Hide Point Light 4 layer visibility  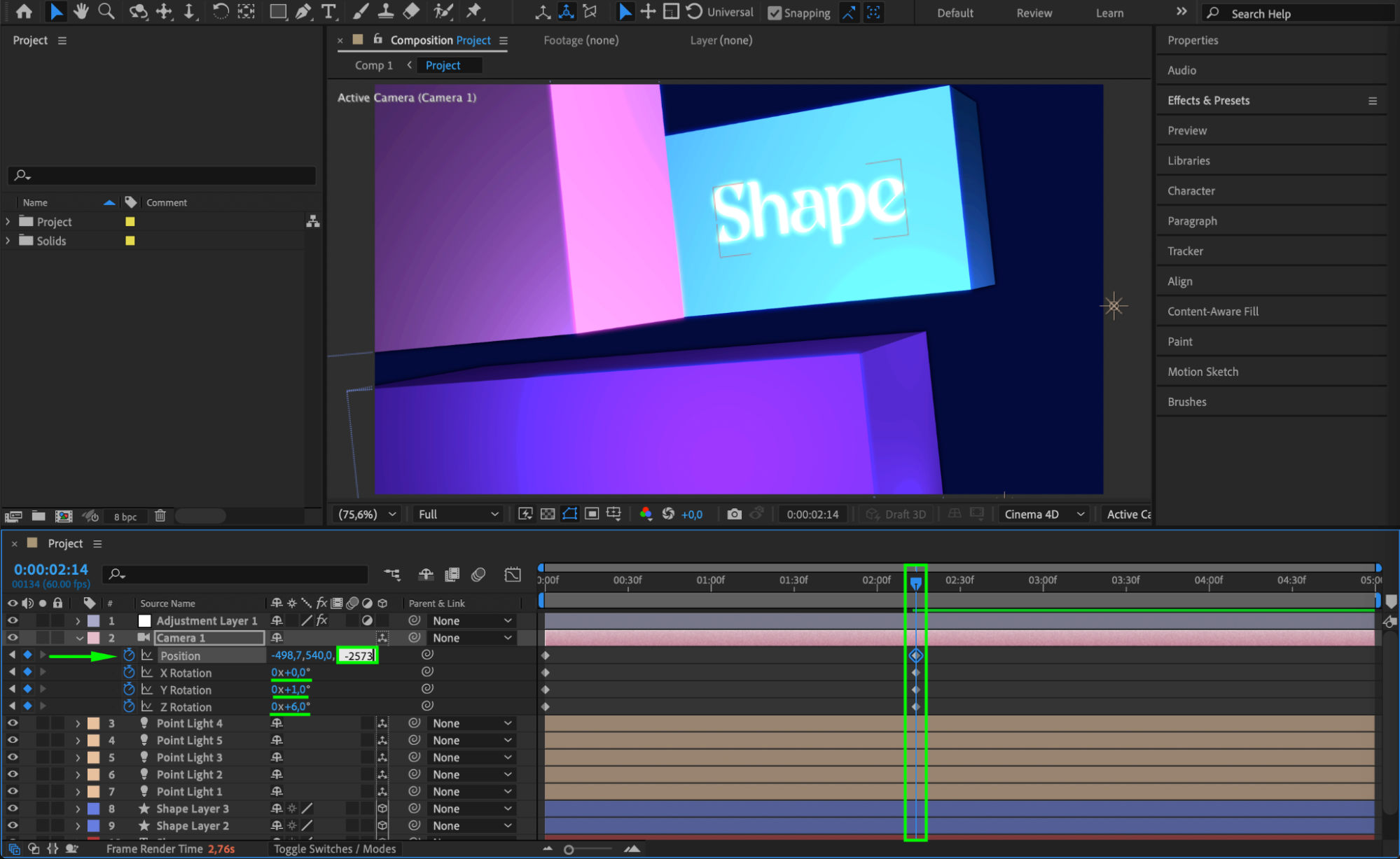pyautogui.click(x=13, y=723)
